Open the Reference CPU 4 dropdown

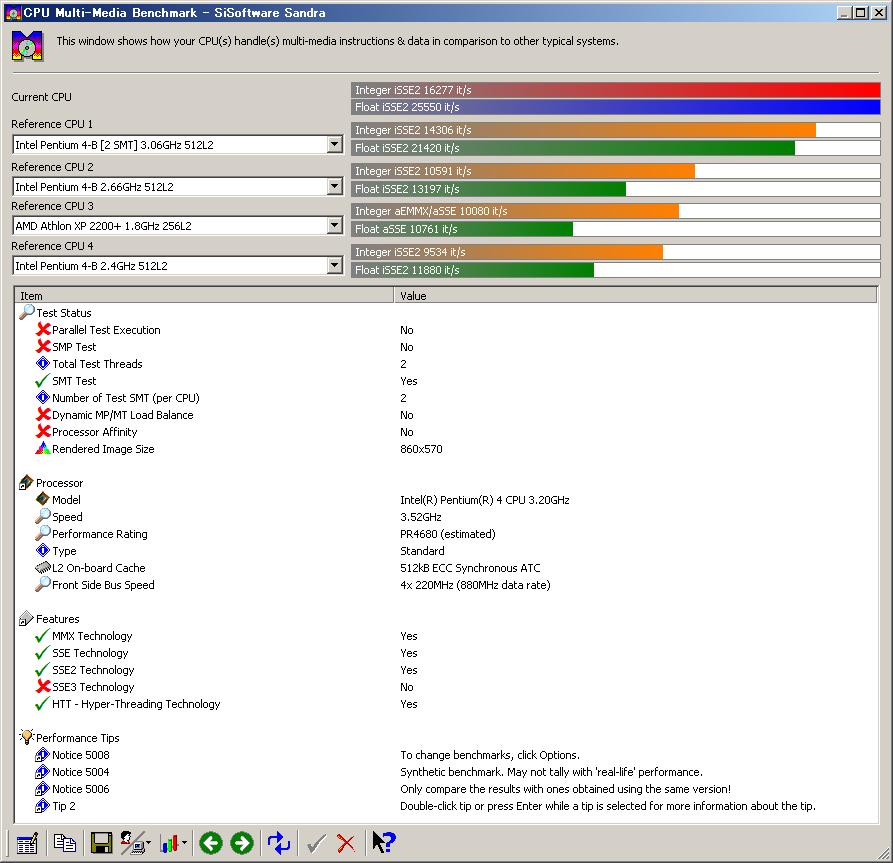[x=335, y=265]
